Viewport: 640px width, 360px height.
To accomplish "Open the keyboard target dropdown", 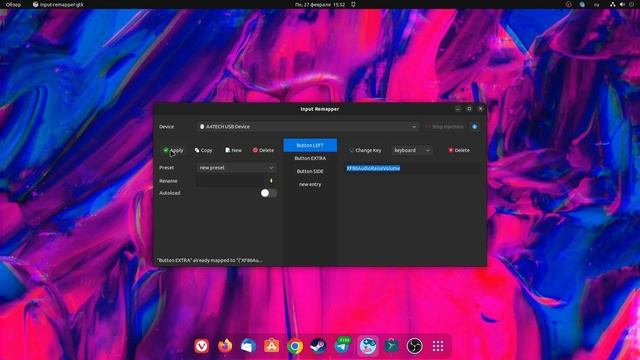I will point(412,150).
